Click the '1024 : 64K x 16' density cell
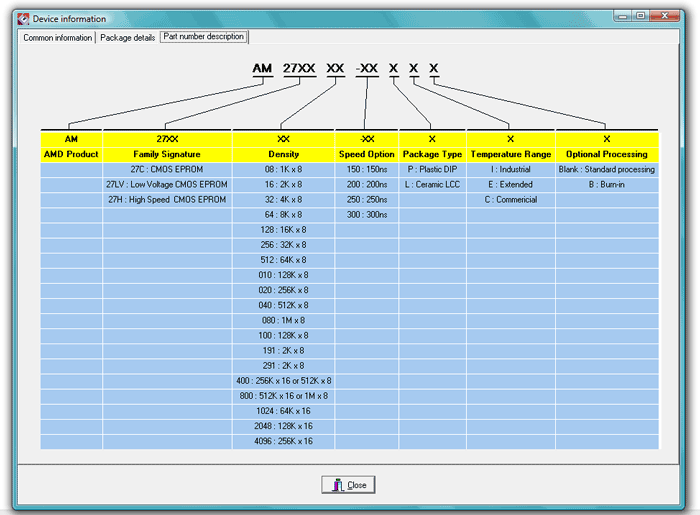 283,411
